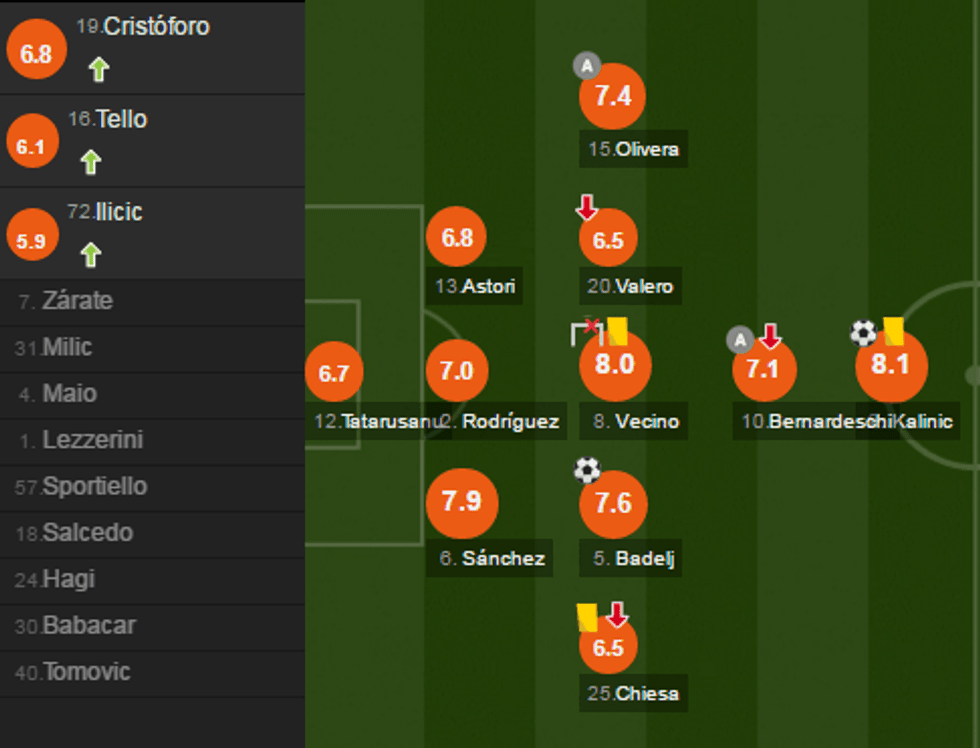Click the goal ball icon above Badelj

(x=587, y=470)
